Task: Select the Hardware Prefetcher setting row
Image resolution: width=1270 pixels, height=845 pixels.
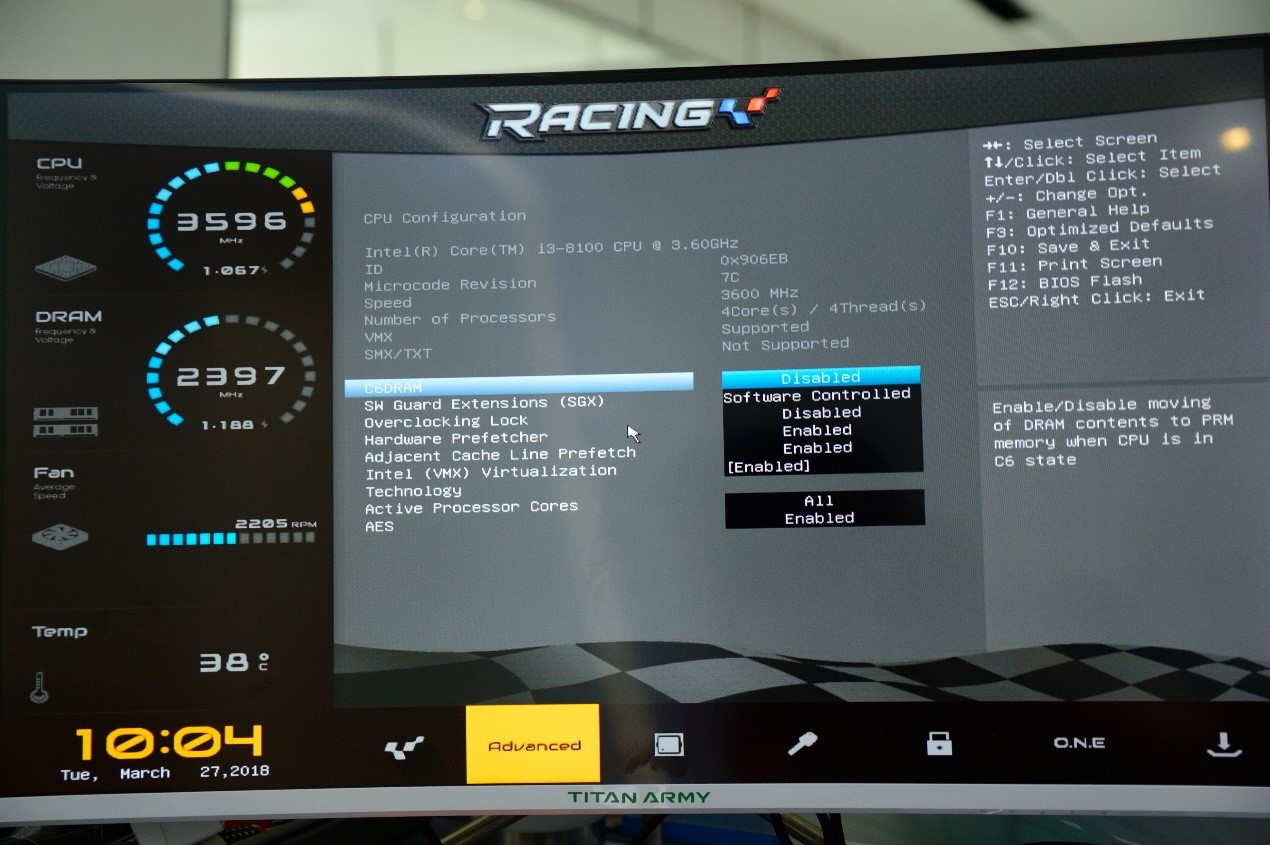Action: (455, 438)
